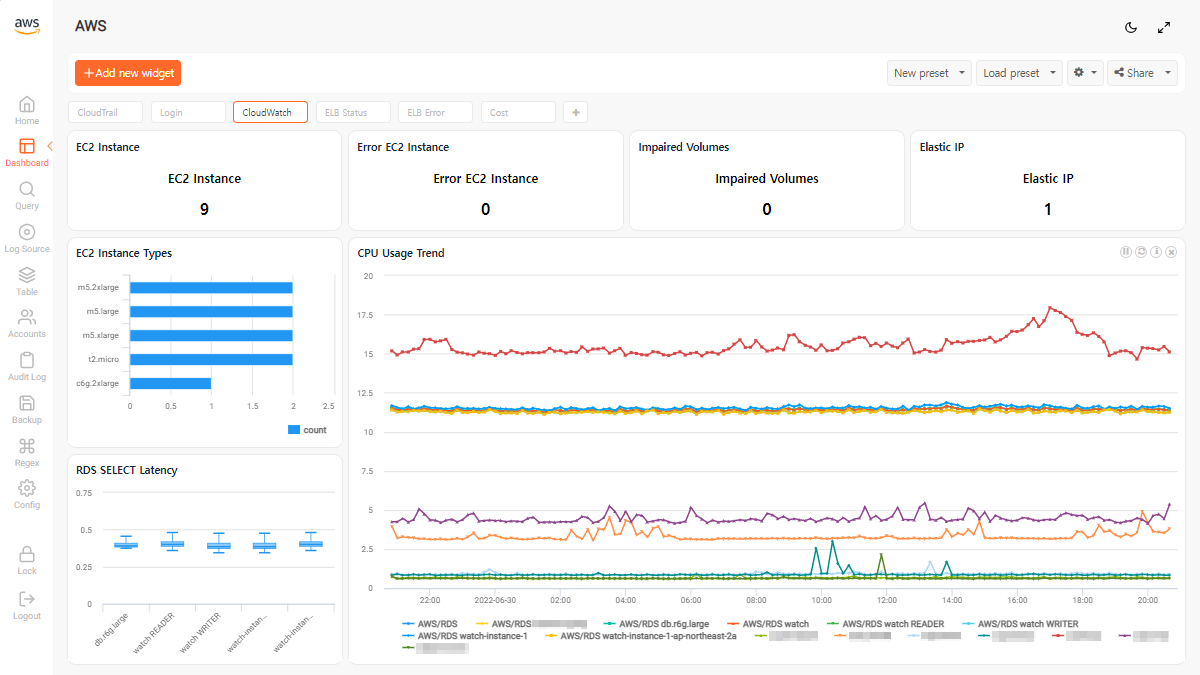Viewport: 1200px width, 675px height.
Task: Click the m5.xlarge bar in chart
Action: click(211, 335)
